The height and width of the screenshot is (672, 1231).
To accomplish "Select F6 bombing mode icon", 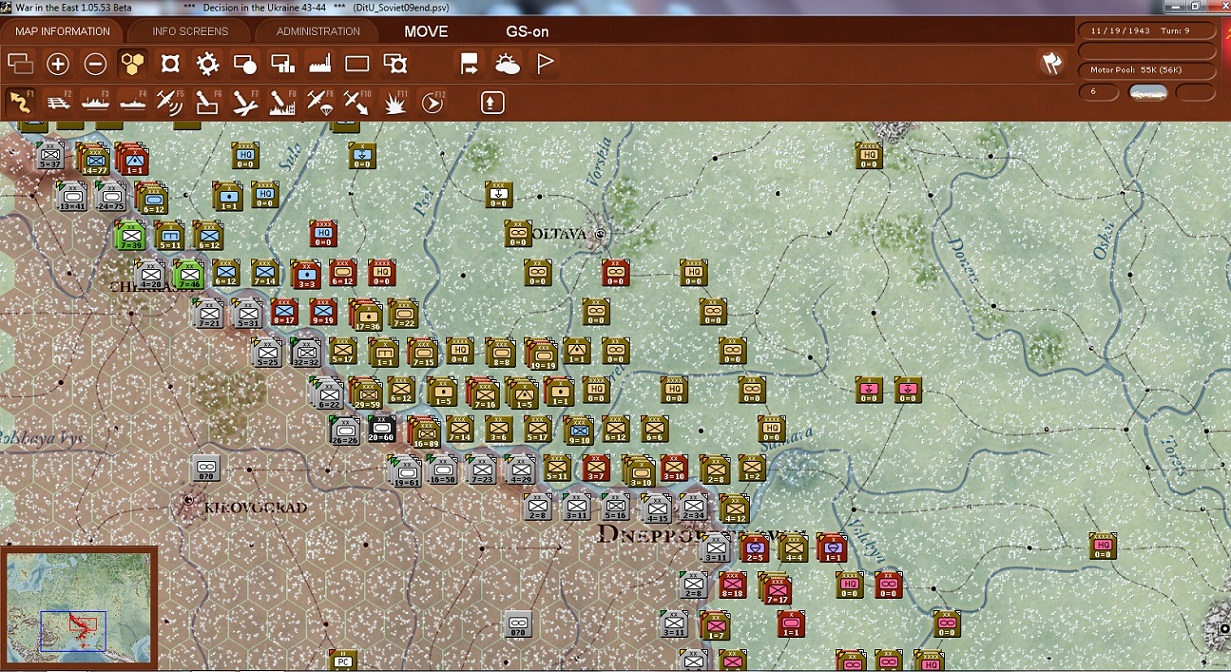I will tap(207, 102).
